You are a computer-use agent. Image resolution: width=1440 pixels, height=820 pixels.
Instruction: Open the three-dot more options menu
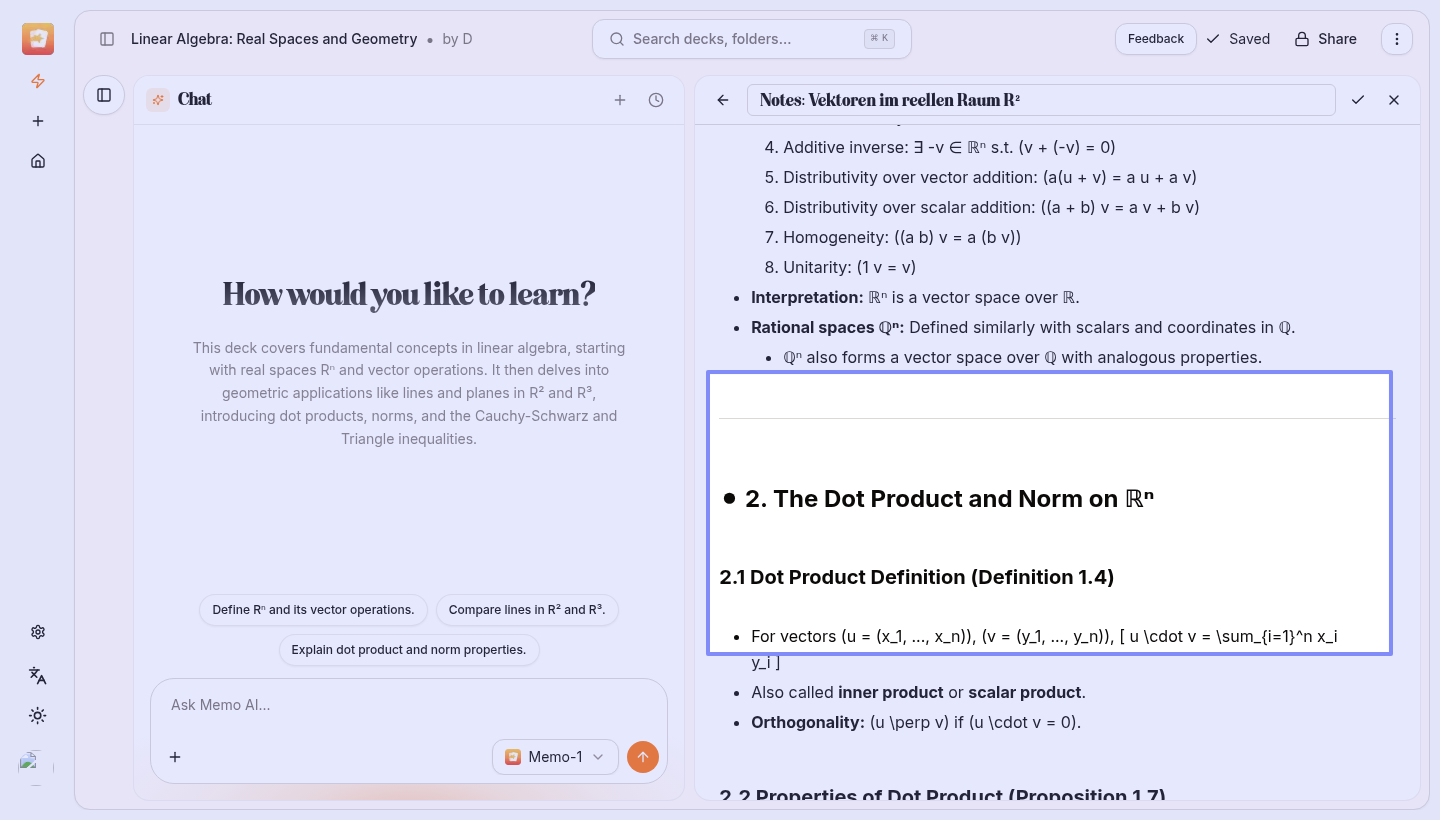(x=1397, y=39)
